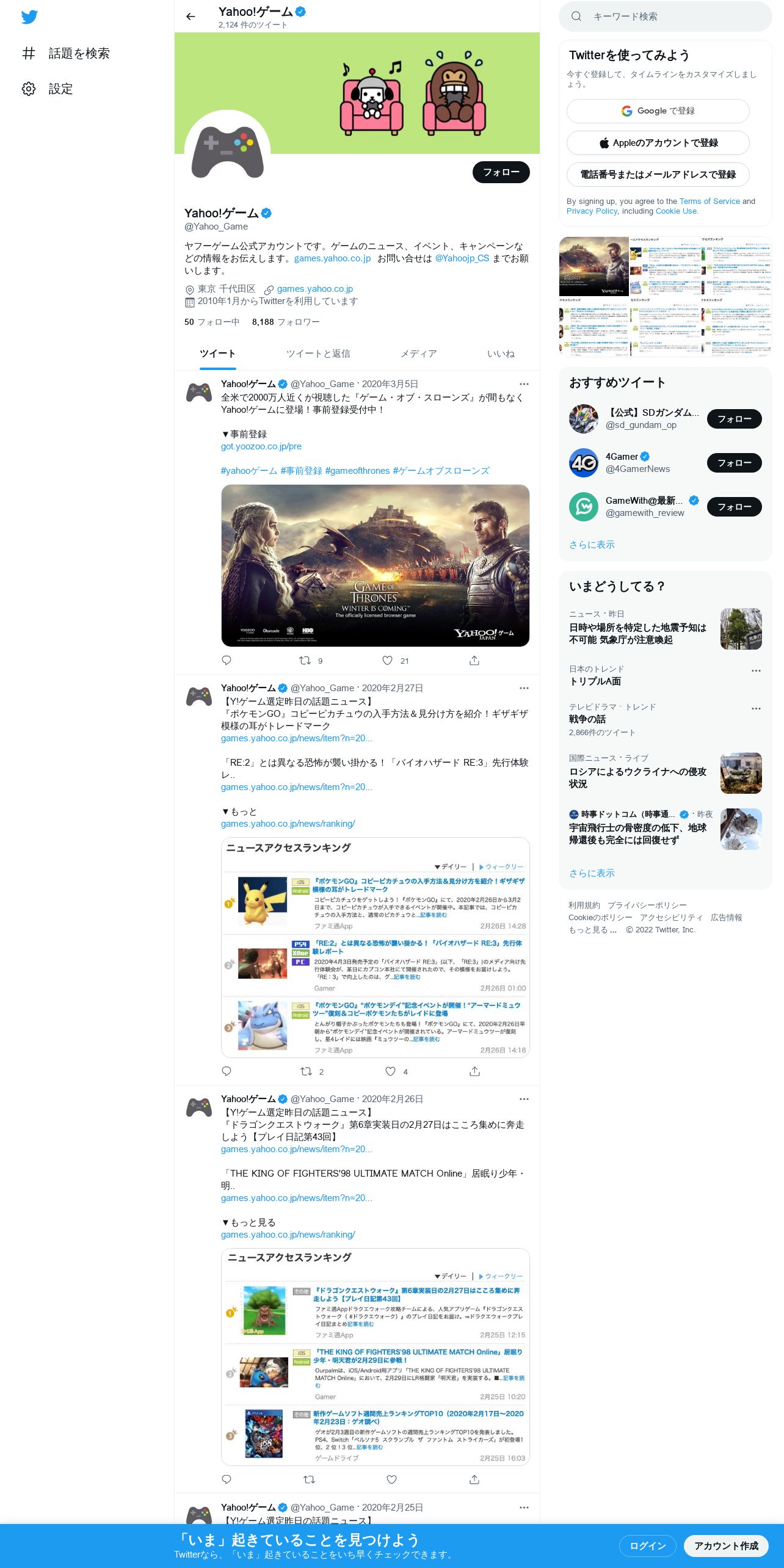Open the 利用規約 footer link
The height and width of the screenshot is (1568, 784).
(584, 906)
